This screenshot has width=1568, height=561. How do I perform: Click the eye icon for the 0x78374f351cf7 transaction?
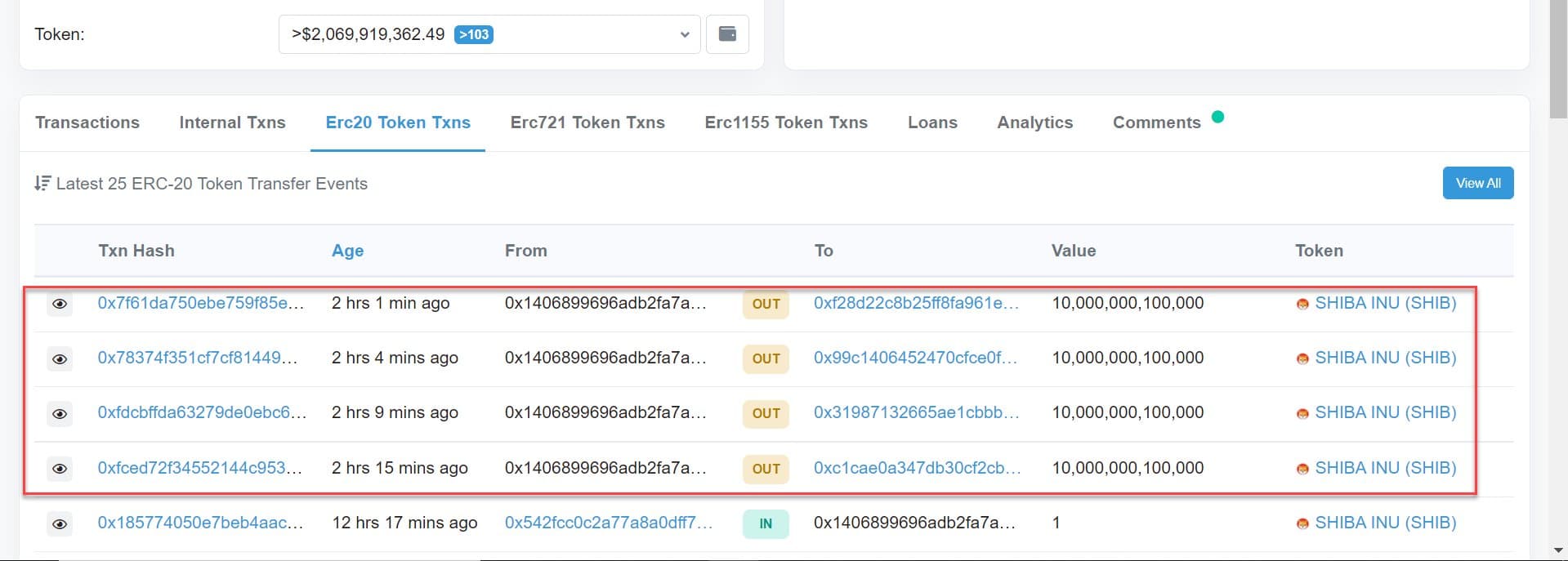pyautogui.click(x=60, y=358)
